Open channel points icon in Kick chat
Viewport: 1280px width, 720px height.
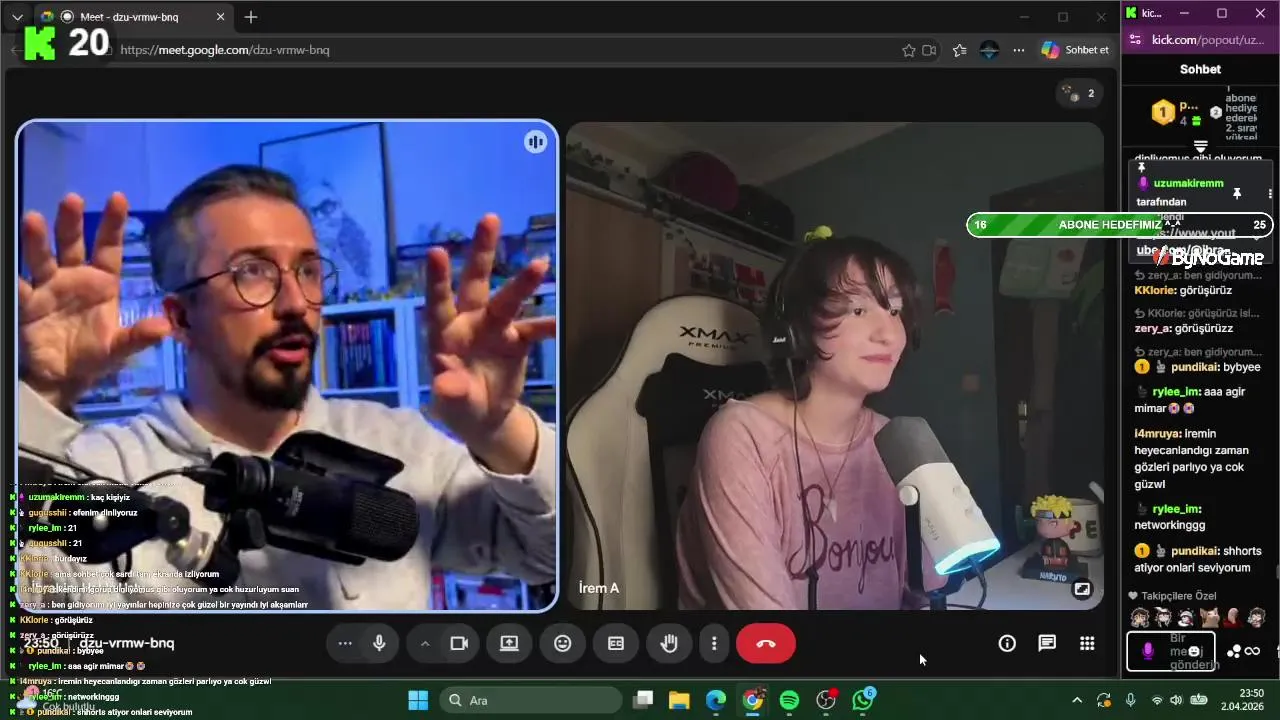coord(1234,652)
